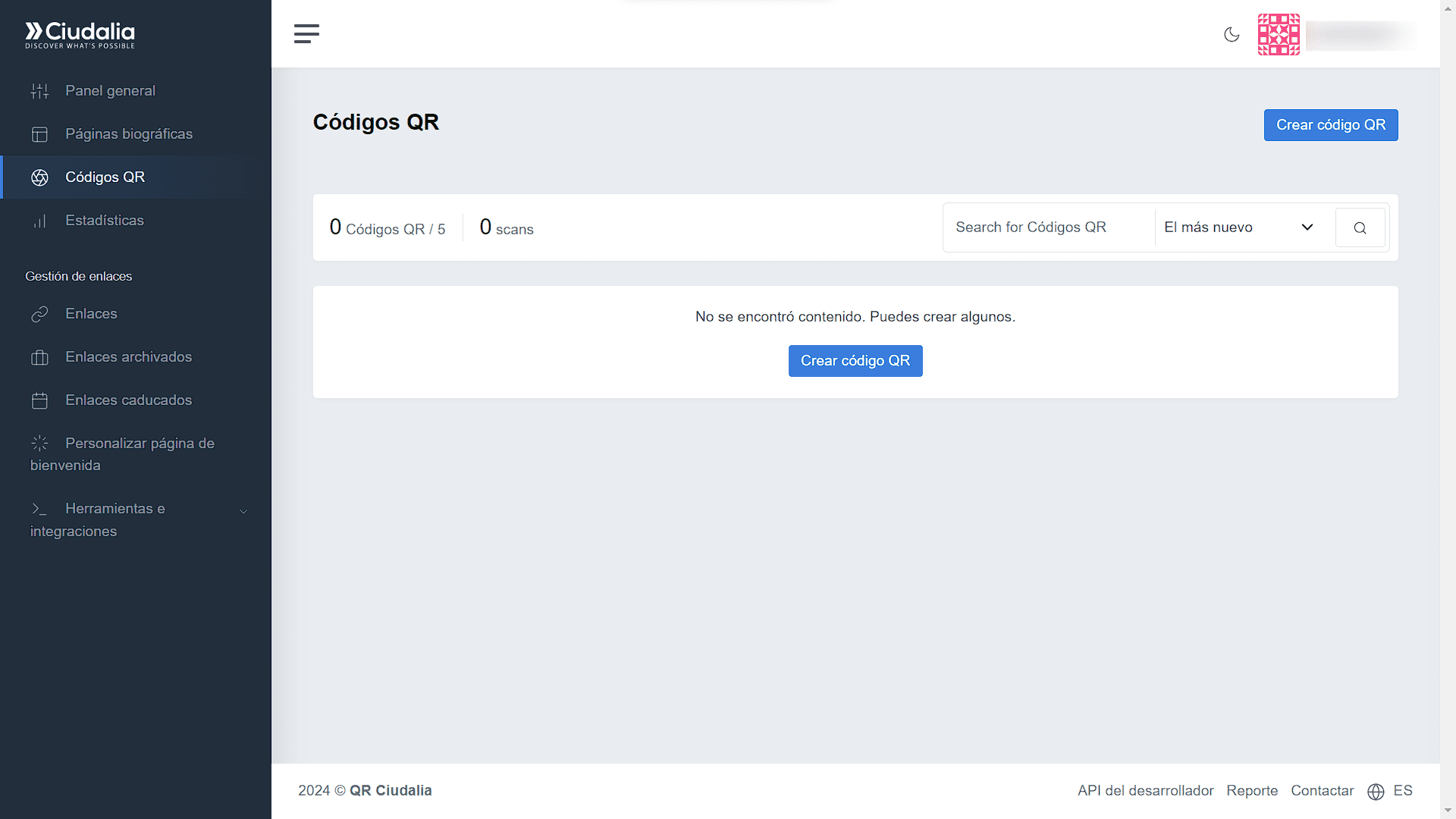Image resolution: width=1456 pixels, height=819 pixels.
Task: Click the Contactar footer link
Action: pyautogui.click(x=1323, y=790)
